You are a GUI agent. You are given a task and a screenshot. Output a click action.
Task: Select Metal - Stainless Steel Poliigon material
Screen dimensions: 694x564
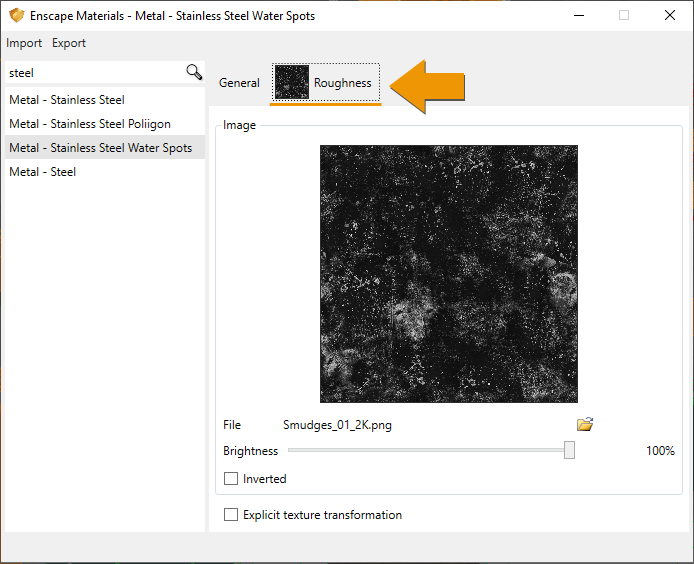[105, 124]
